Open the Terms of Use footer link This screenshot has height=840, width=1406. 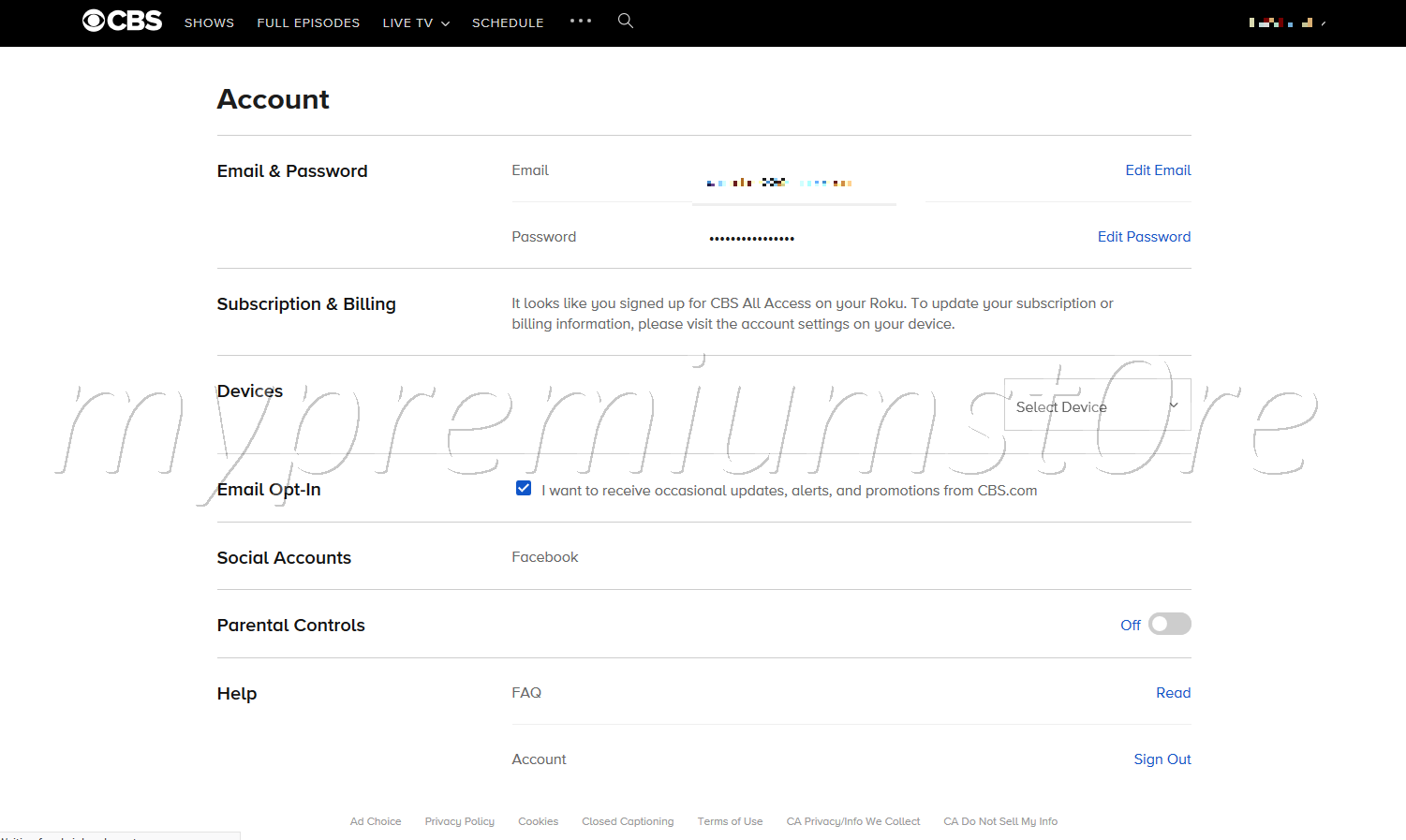click(x=730, y=821)
